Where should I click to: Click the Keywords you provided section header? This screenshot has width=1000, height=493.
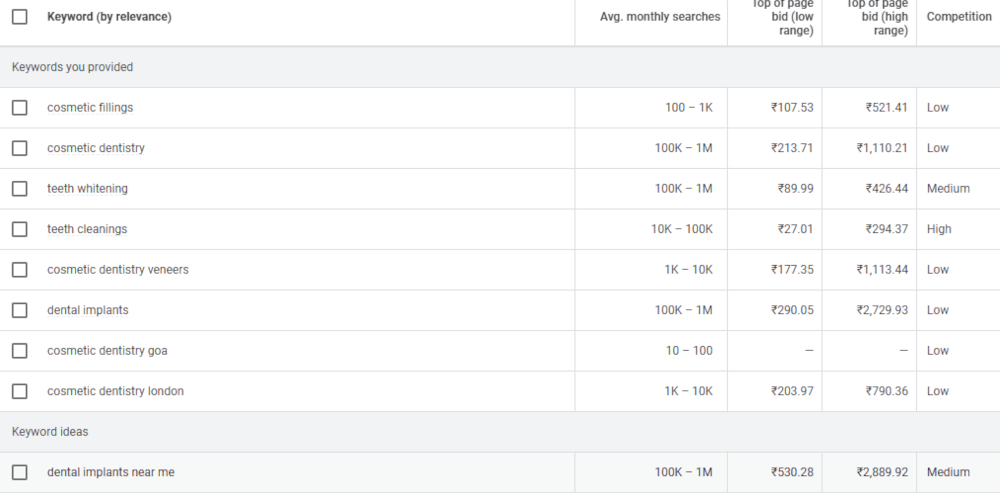(x=72, y=67)
